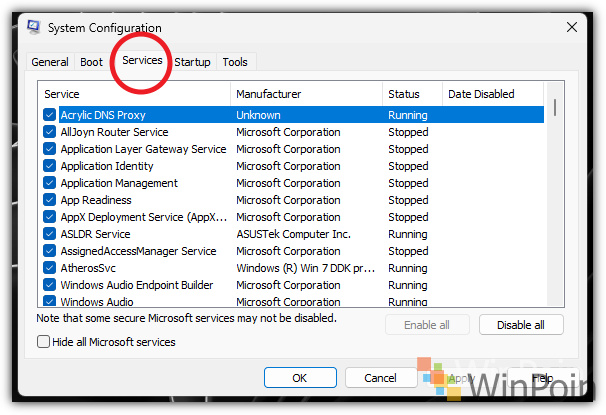Screen dimensions: 606x415
Task: Click the Disable all button
Action: coord(521,325)
